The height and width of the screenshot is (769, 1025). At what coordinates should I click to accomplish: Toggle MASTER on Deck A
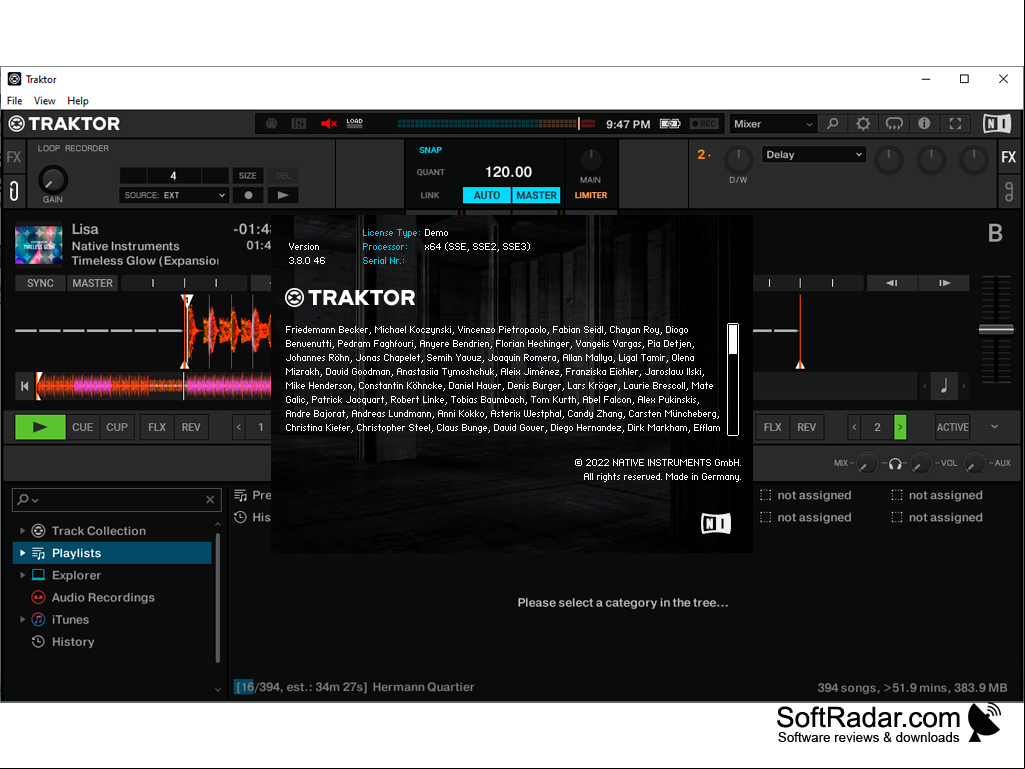[92, 283]
